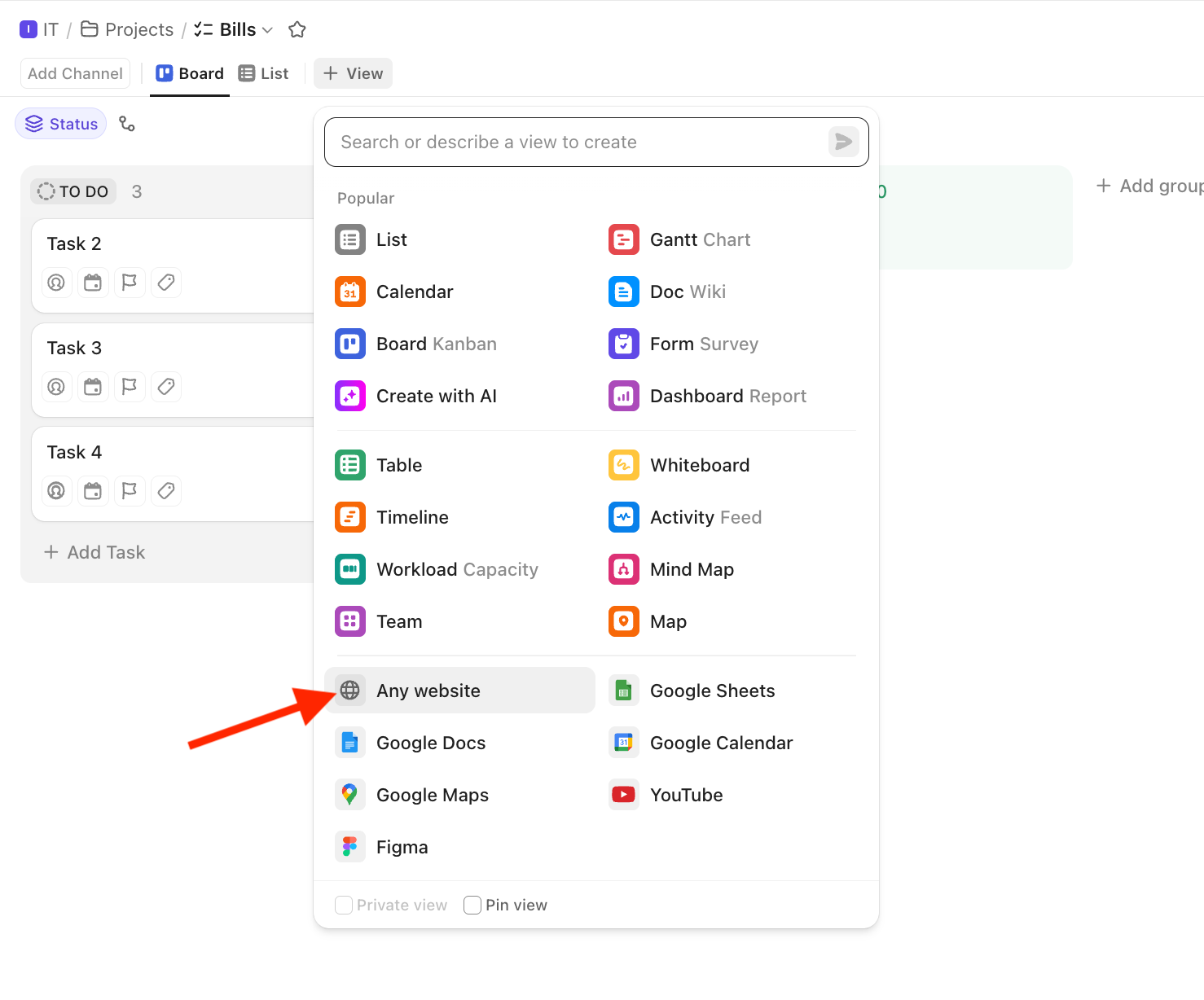Screen dimensions: 1204x1000
Task: Add tags icon on Task 4
Action: 166,491
